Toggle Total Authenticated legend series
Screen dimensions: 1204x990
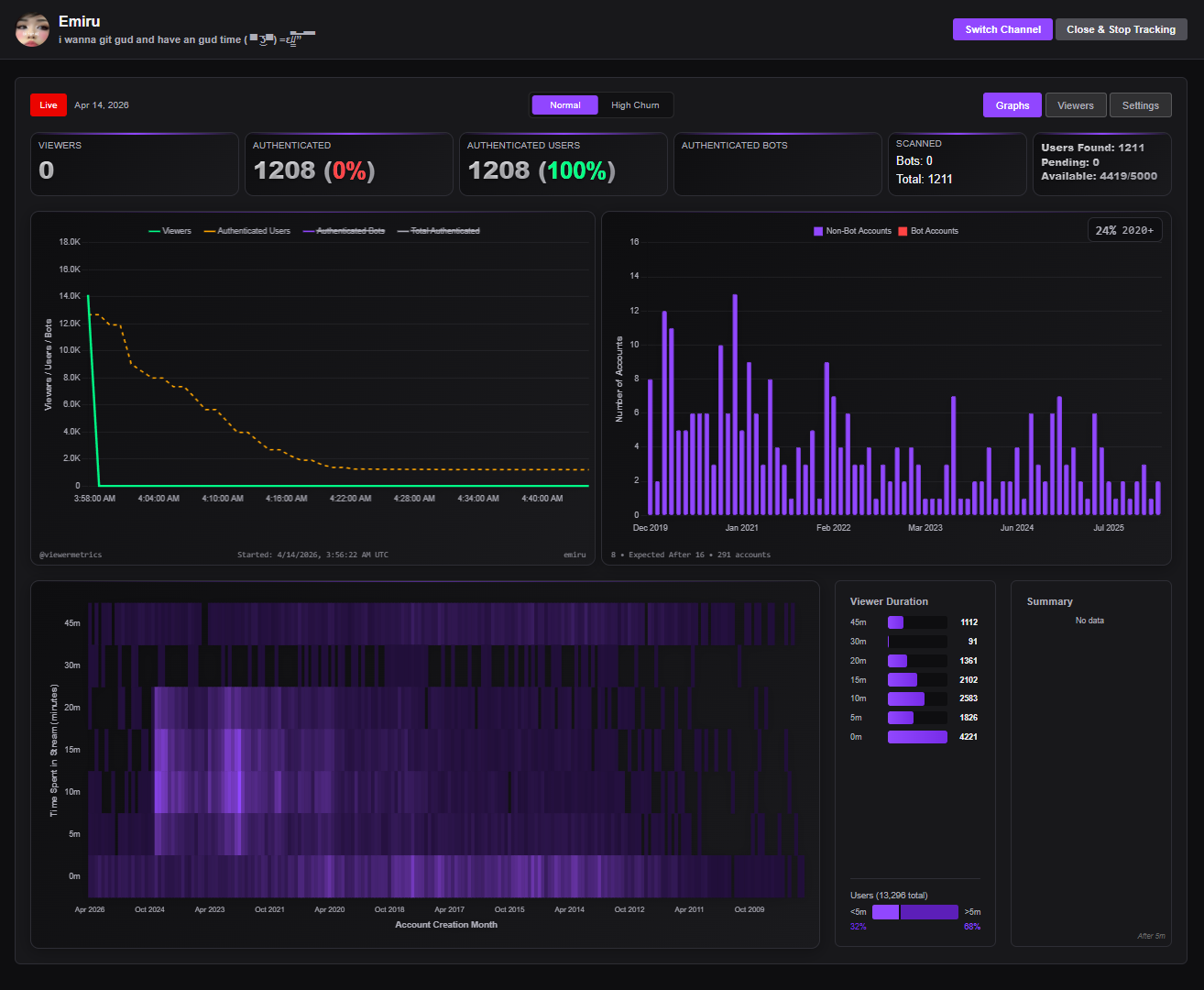pyautogui.click(x=439, y=231)
